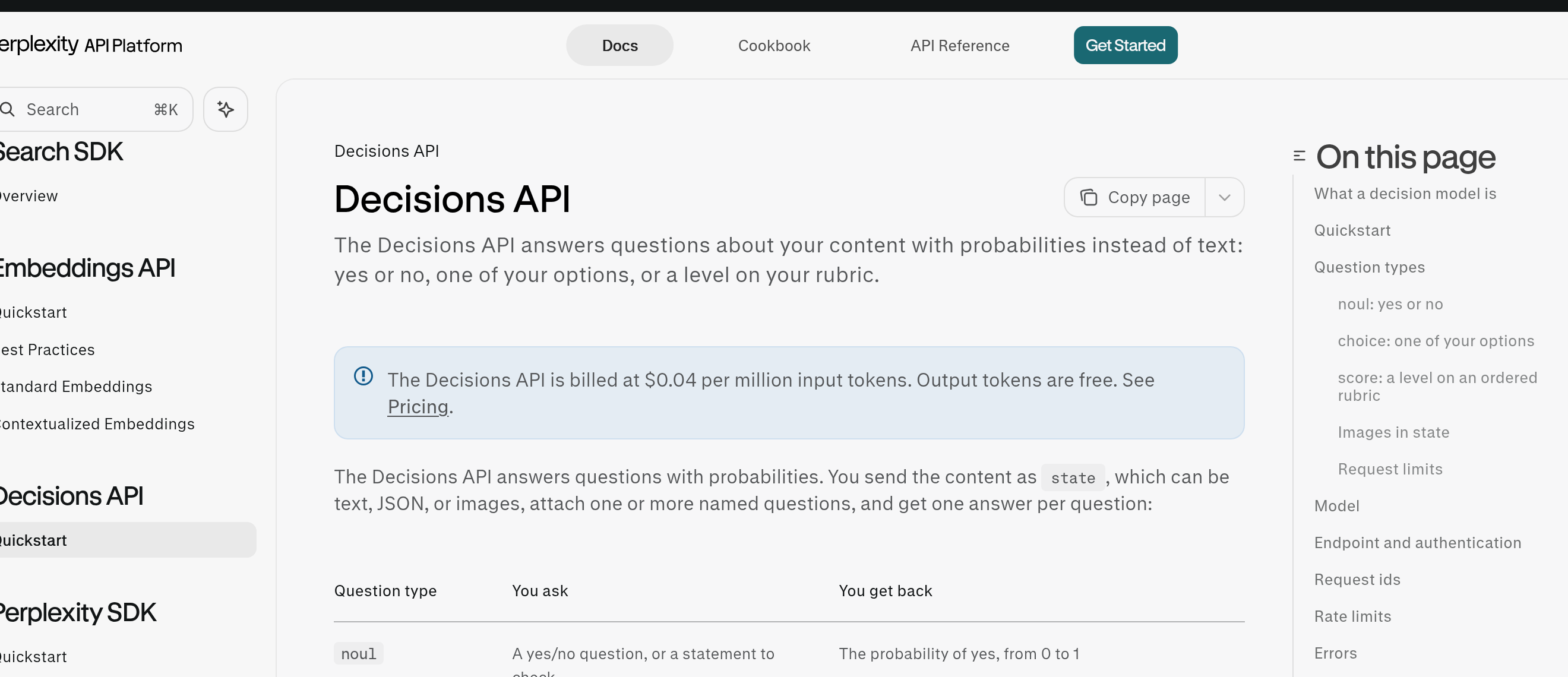The image size is (1568, 677).
Task: Click the copy icon in the Copy page button
Action: tap(1088, 197)
